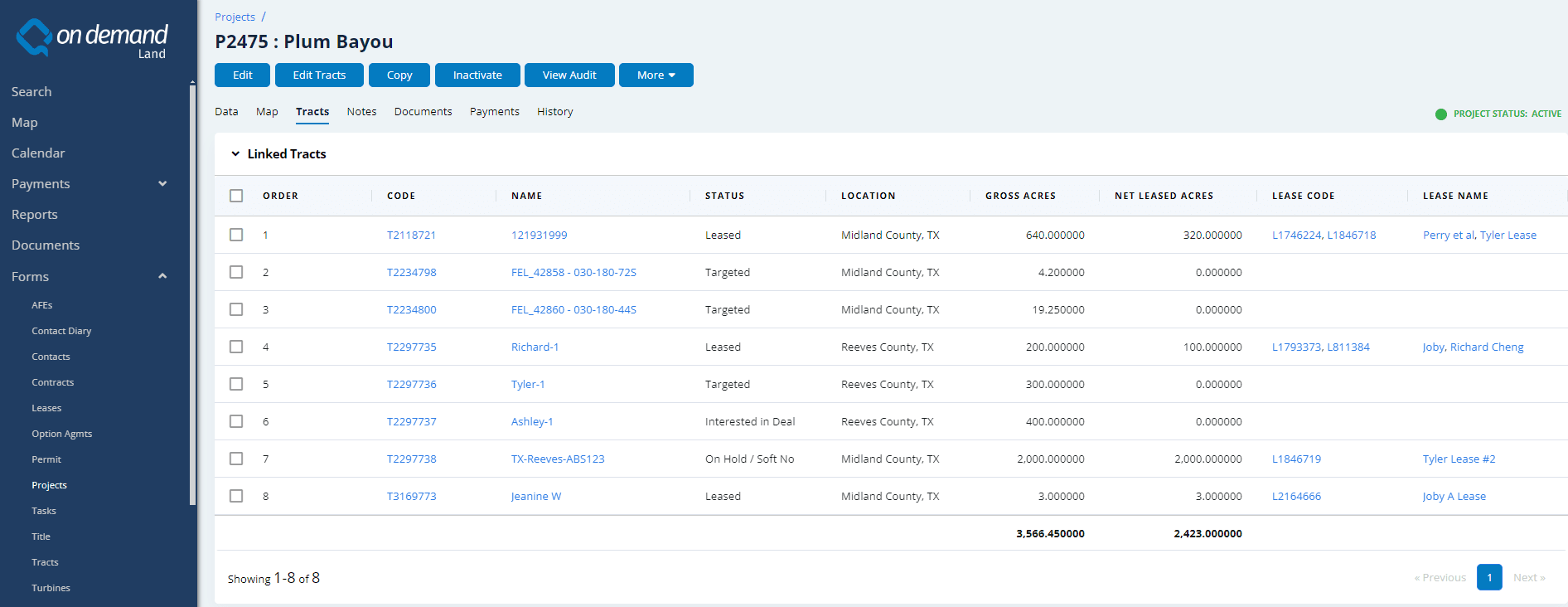Open the Documents tab
Viewport: 1568px width, 607px height.
click(x=423, y=111)
